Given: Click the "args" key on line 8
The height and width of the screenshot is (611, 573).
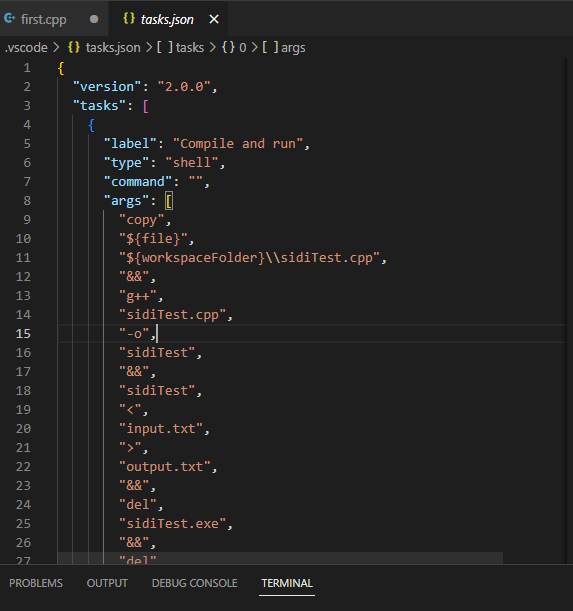Looking at the screenshot, I should point(126,201).
